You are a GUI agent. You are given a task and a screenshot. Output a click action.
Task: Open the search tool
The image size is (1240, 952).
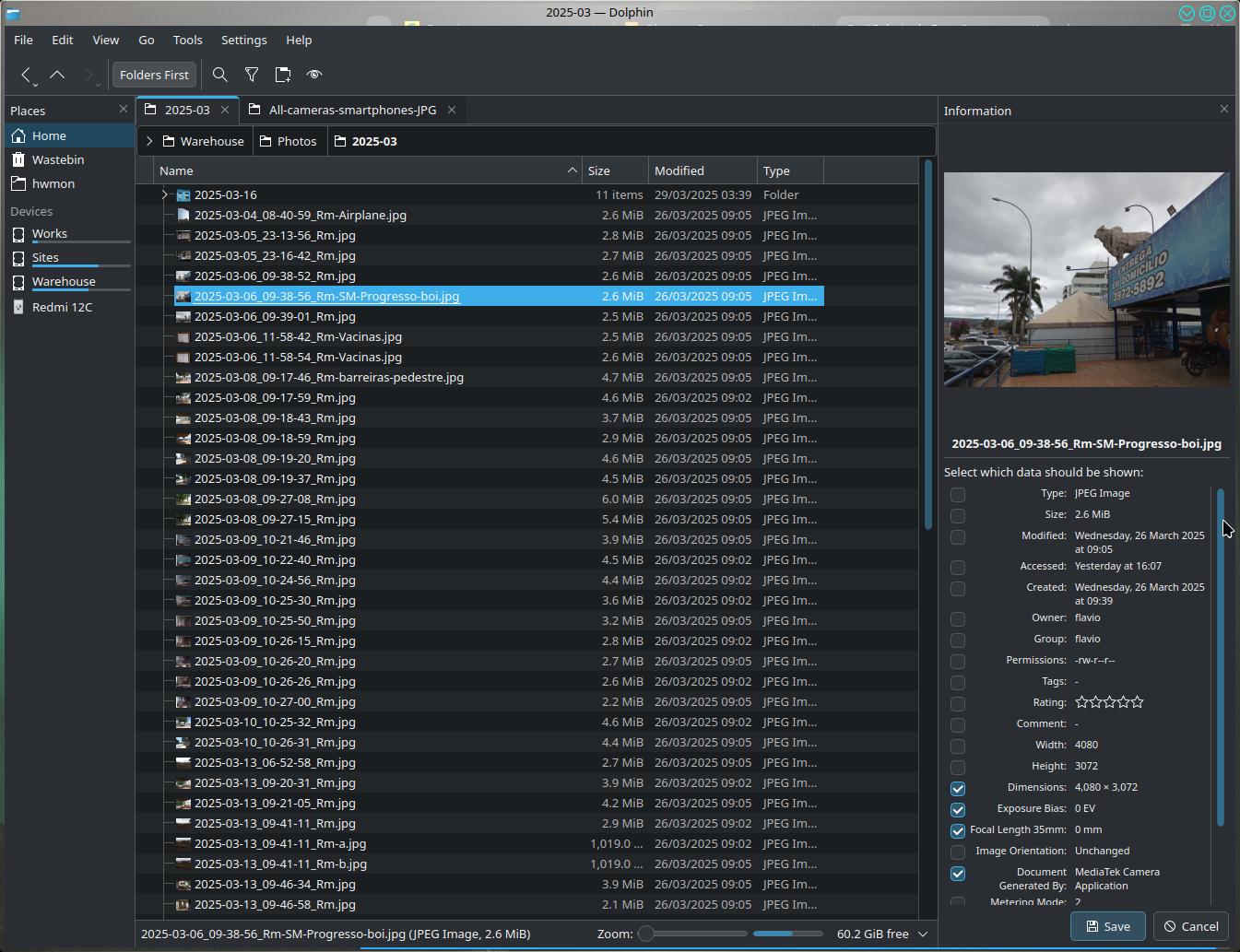(220, 75)
